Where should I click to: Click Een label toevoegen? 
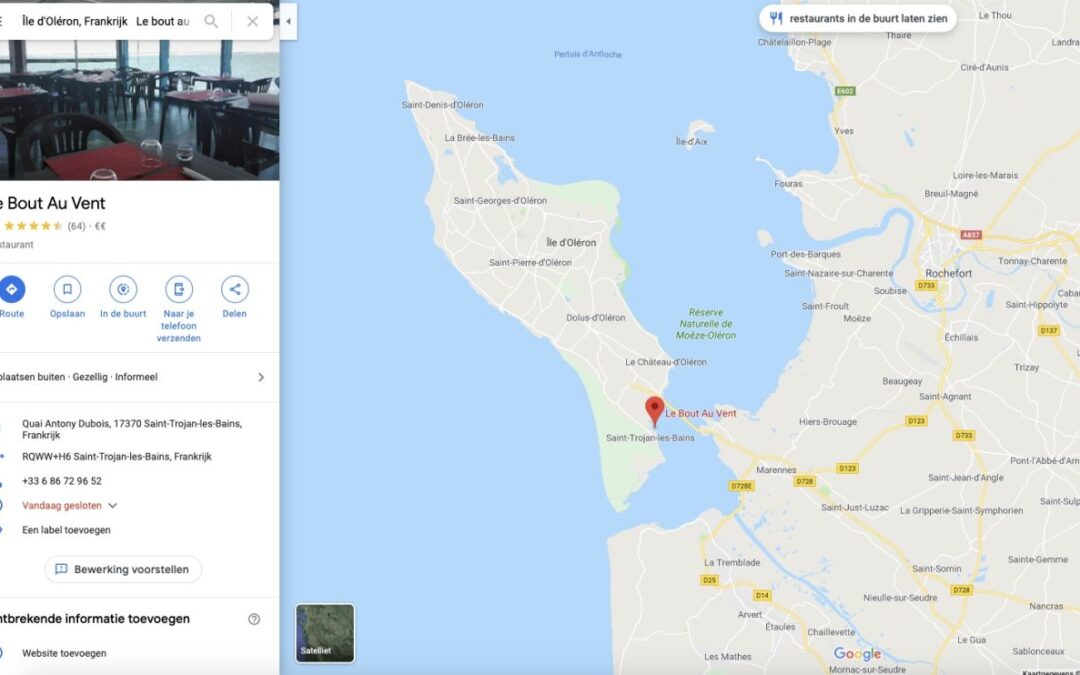(x=66, y=530)
